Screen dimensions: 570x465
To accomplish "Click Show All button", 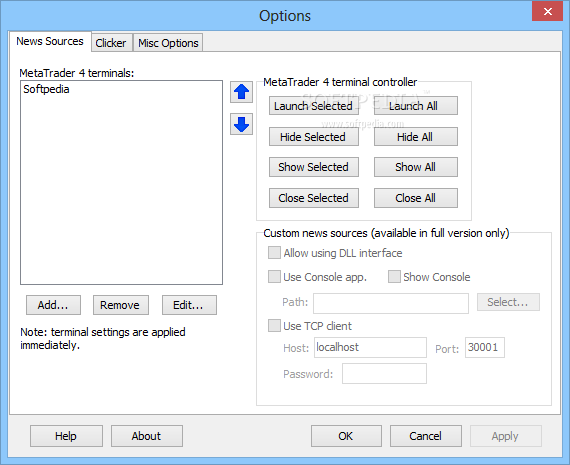I will 416,167.
